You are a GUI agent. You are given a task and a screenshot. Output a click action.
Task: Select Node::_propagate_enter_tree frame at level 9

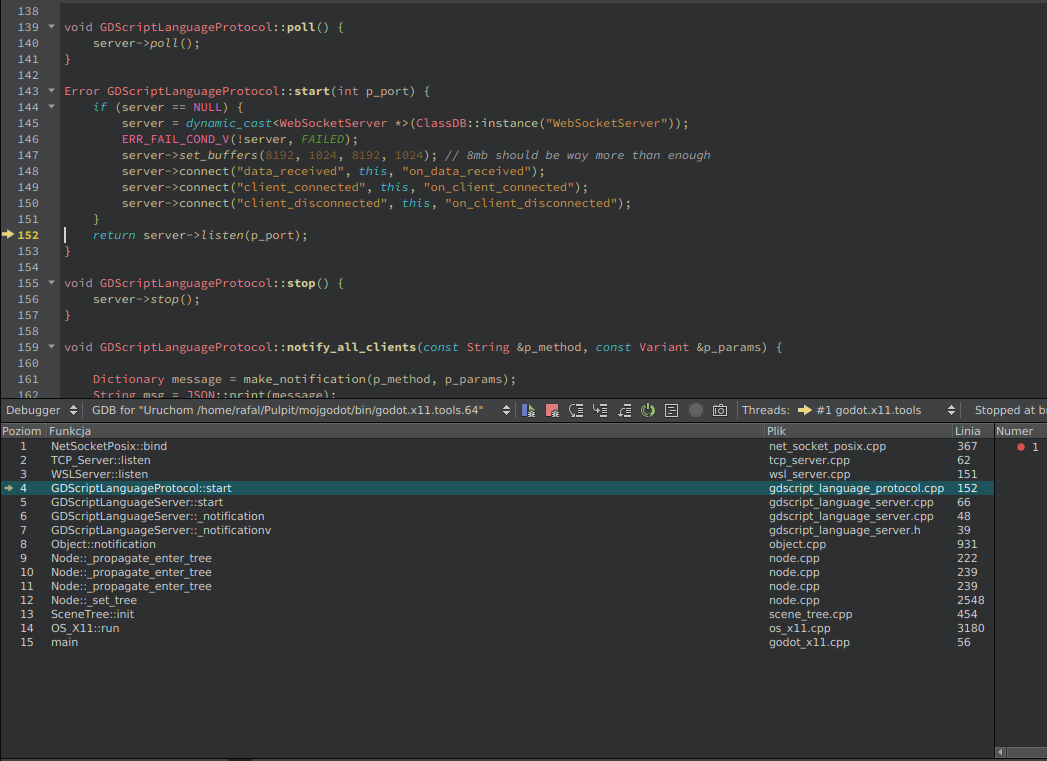point(497,558)
